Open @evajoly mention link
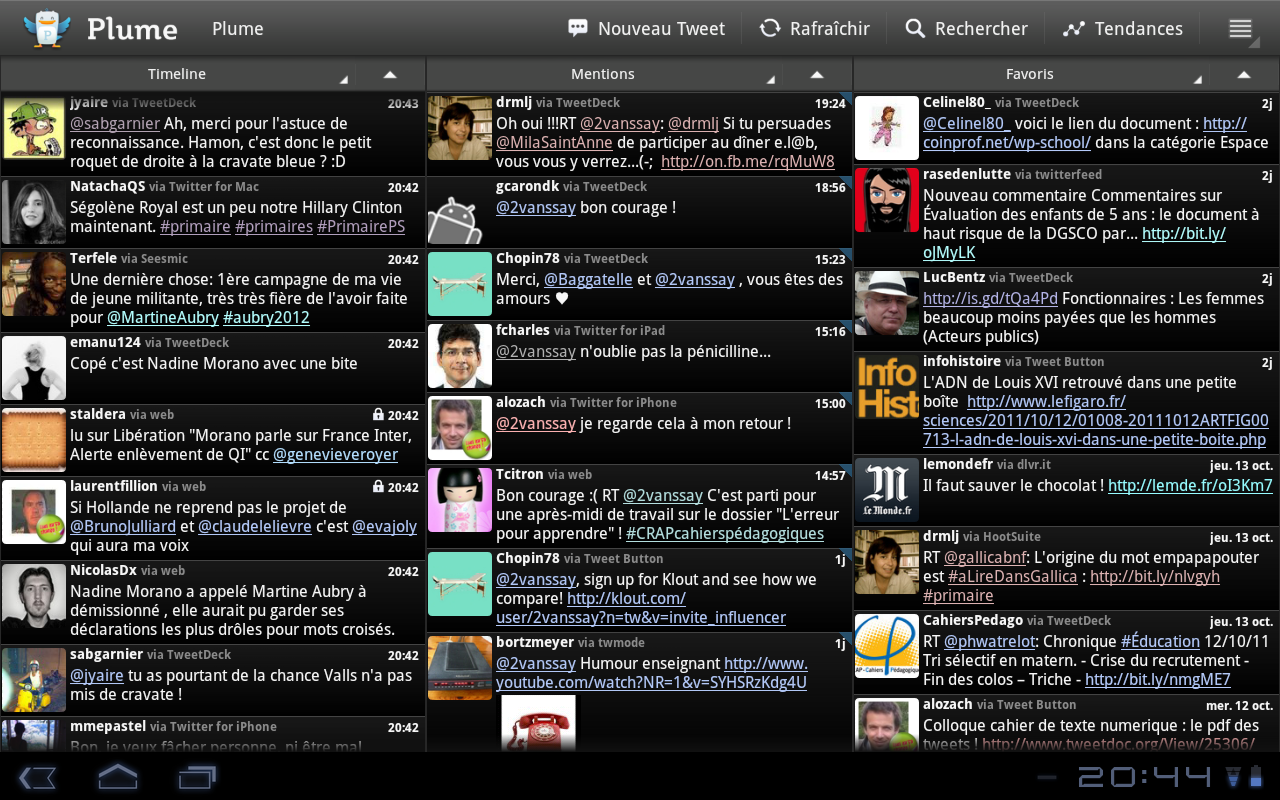 coord(384,527)
